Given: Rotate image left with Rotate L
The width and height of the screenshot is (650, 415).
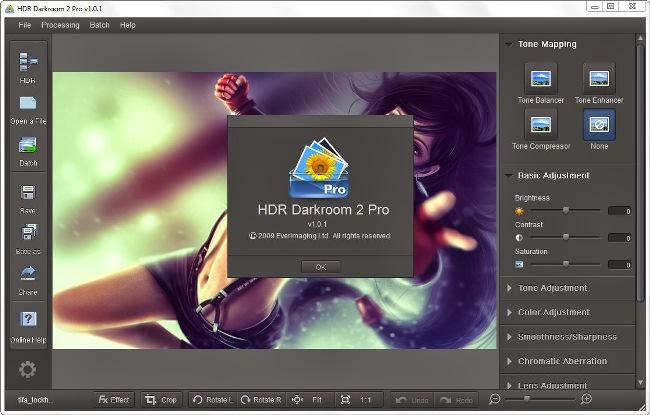Looking at the screenshot, I should 213,400.
